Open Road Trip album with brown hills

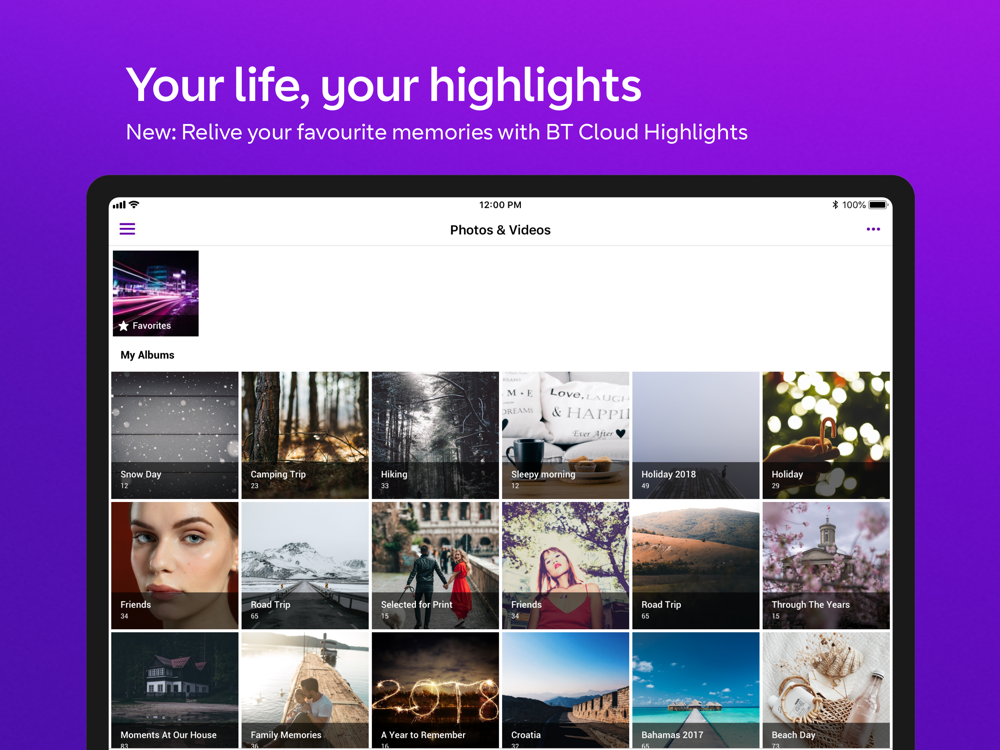point(696,566)
